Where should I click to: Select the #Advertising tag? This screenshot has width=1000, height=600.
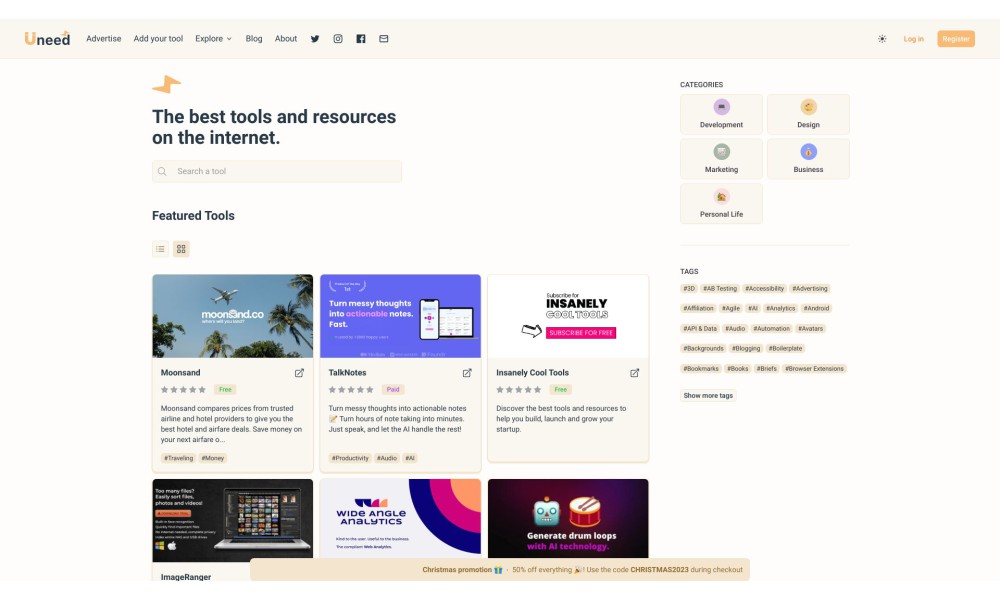click(809, 289)
